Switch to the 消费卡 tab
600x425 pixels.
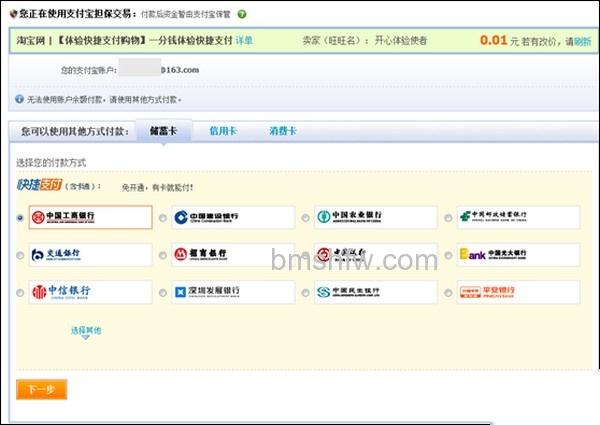[283, 131]
